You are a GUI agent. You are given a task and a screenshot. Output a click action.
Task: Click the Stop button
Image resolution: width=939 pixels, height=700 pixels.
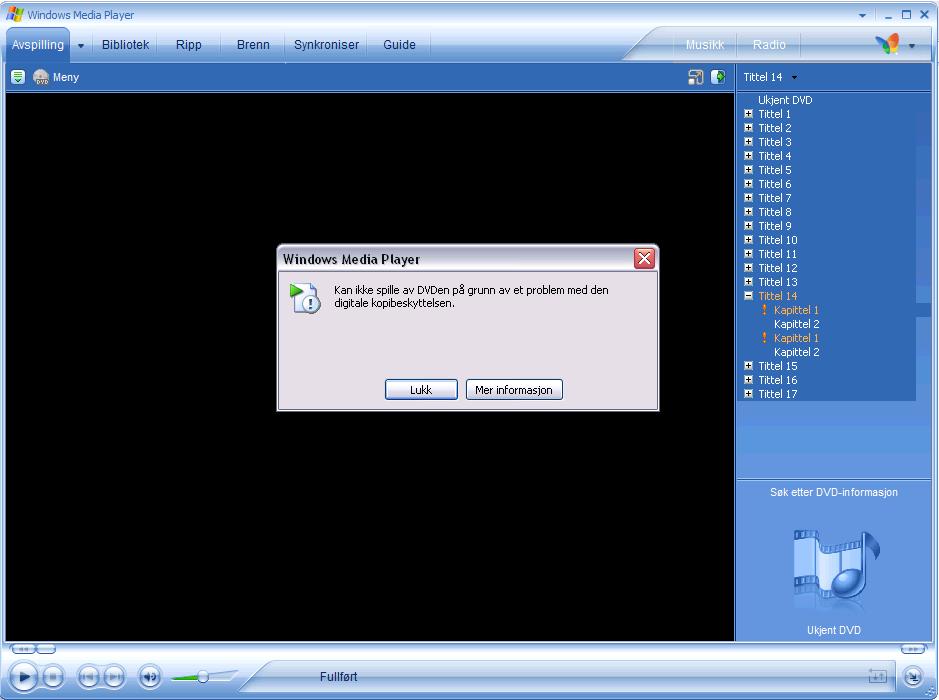[53, 677]
